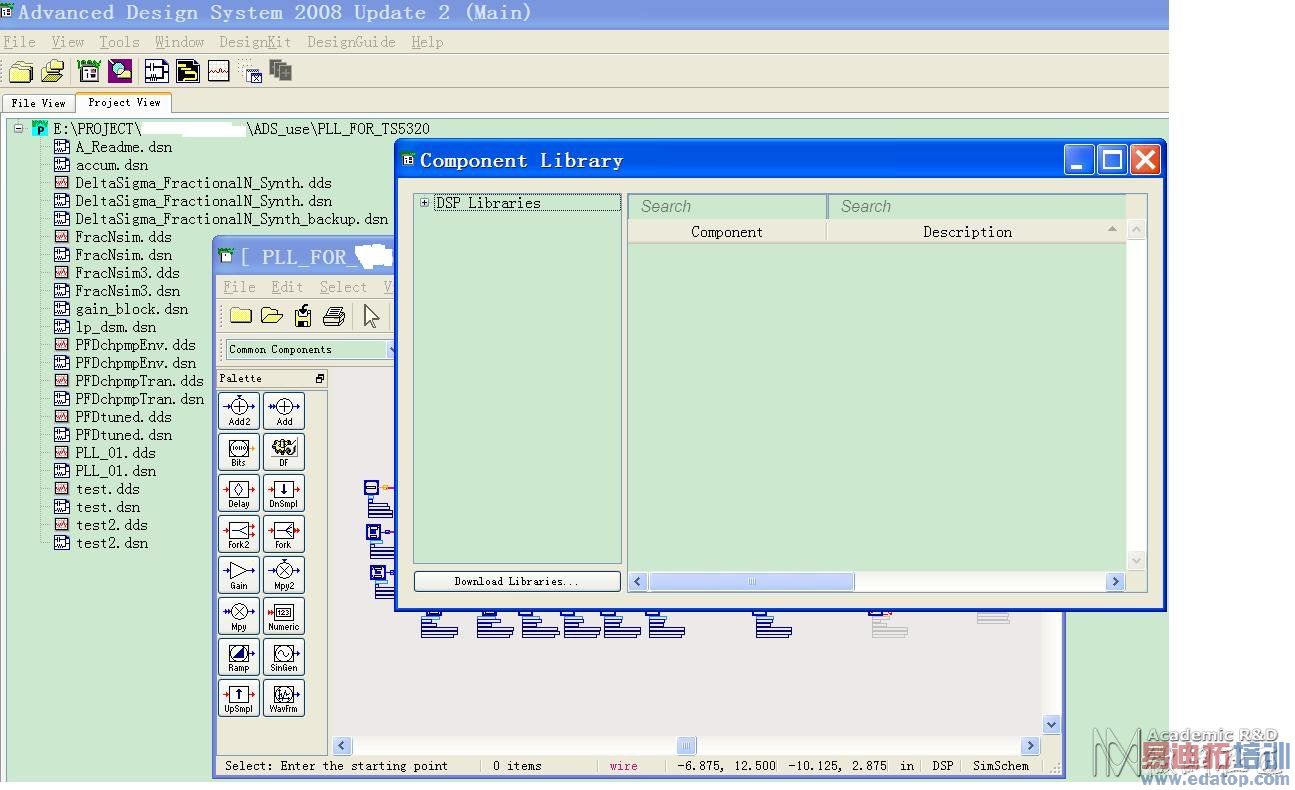Select test2.dds in the project tree
Screen dimensions: 1295x790
pos(112,525)
